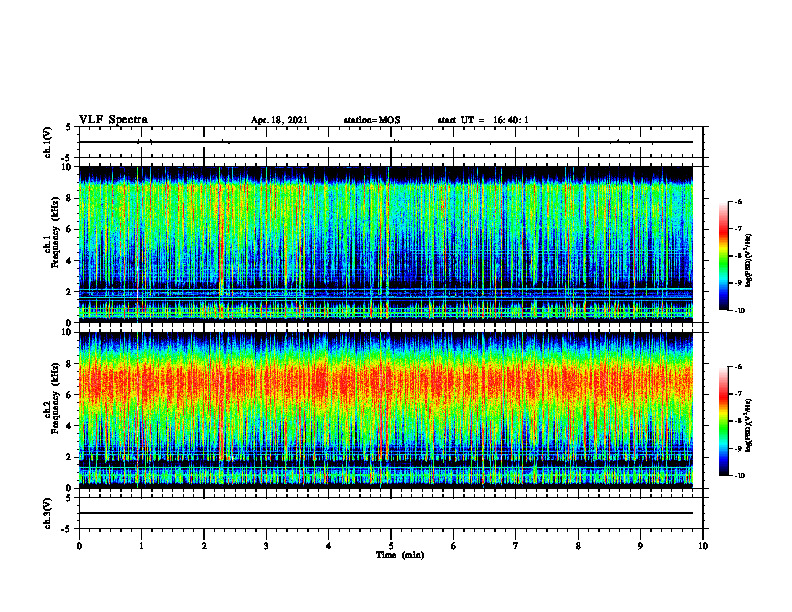Click the ch.2 frequency tick label "2"

[70, 457]
